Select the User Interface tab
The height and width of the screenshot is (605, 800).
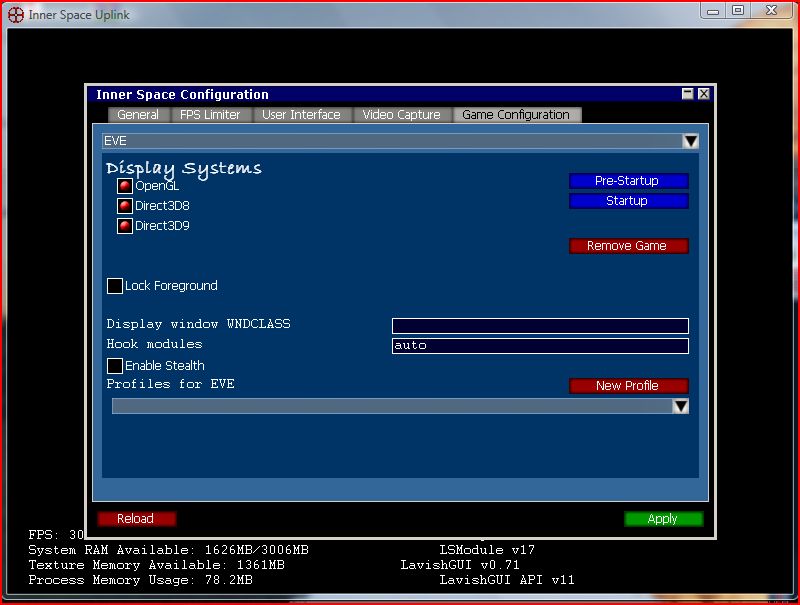click(302, 114)
